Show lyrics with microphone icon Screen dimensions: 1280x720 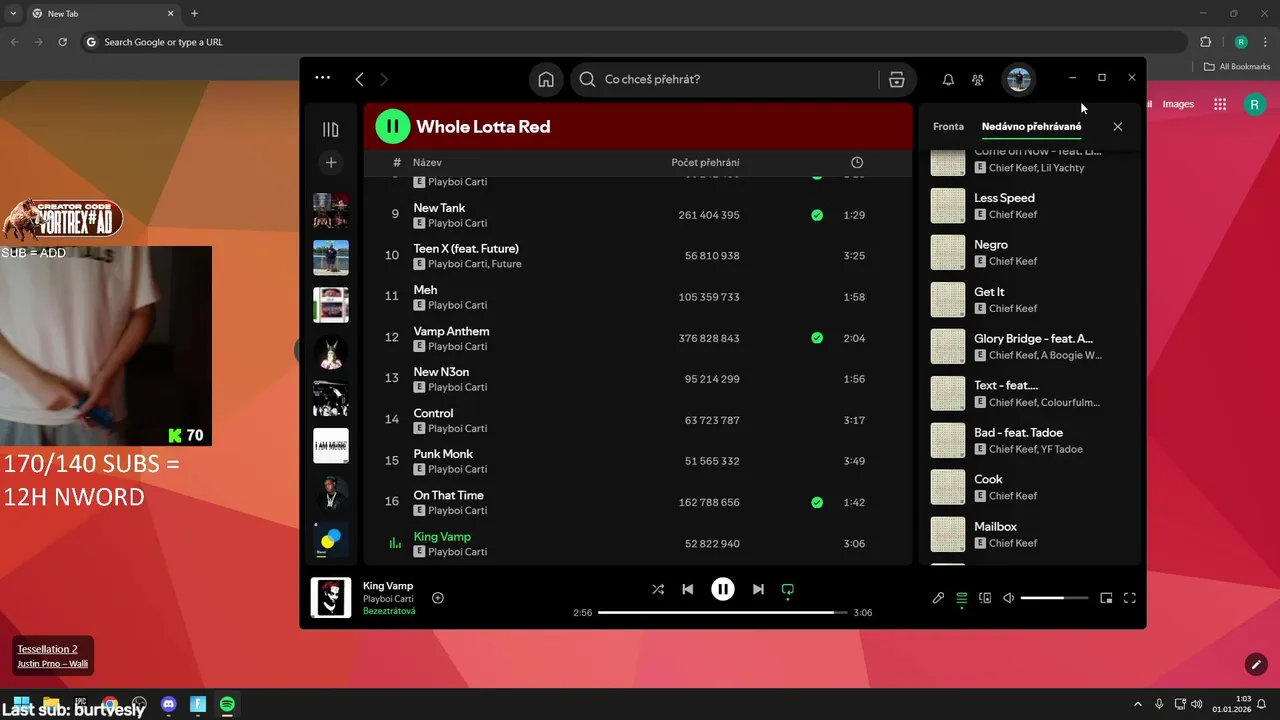point(938,598)
